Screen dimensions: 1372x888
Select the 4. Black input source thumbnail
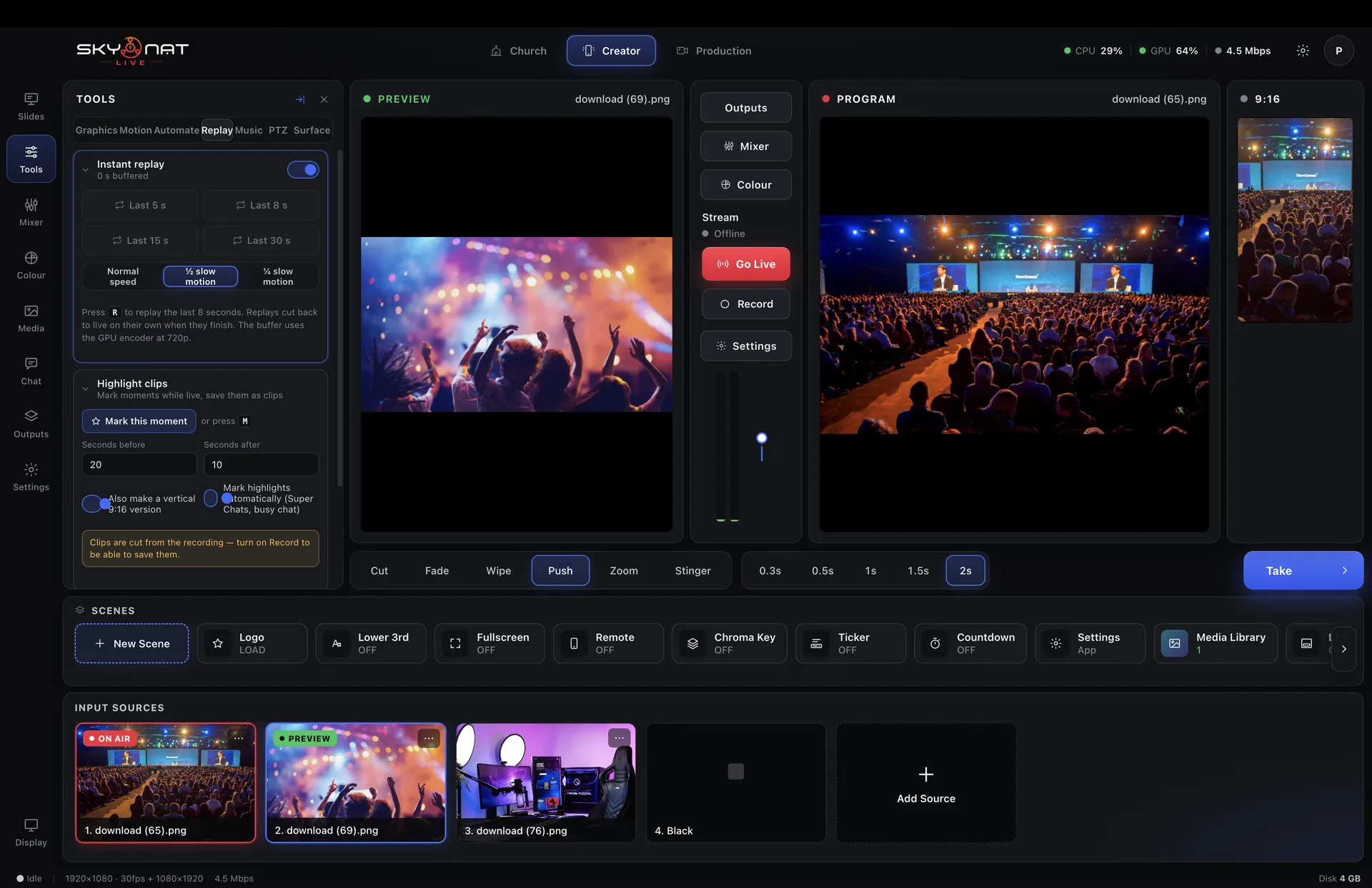pyautogui.click(x=735, y=782)
